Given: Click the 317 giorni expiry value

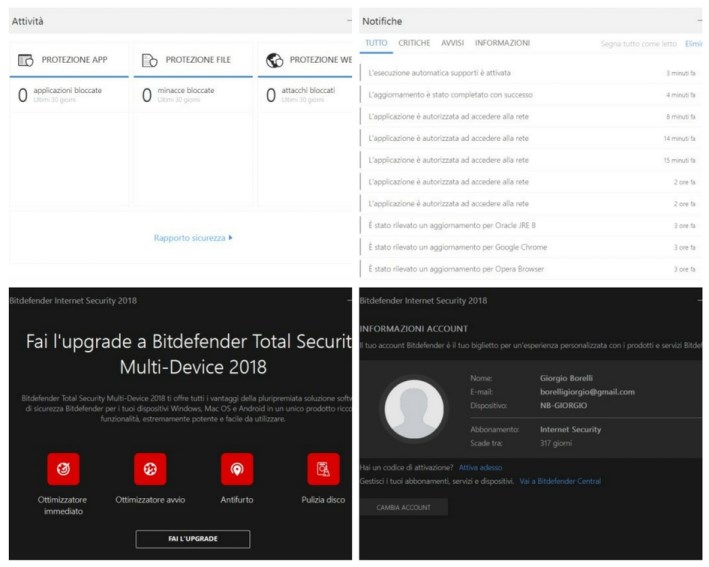Looking at the screenshot, I should (556, 443).
